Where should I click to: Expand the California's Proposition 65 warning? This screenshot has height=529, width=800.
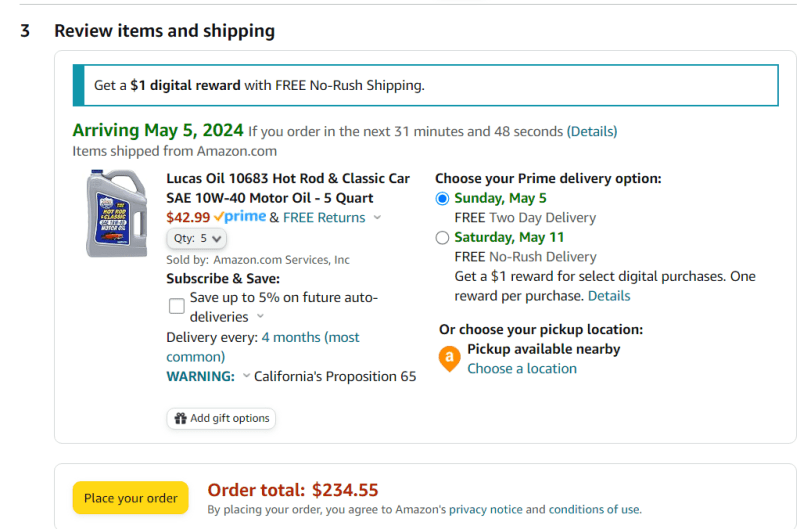coord(246,377)
